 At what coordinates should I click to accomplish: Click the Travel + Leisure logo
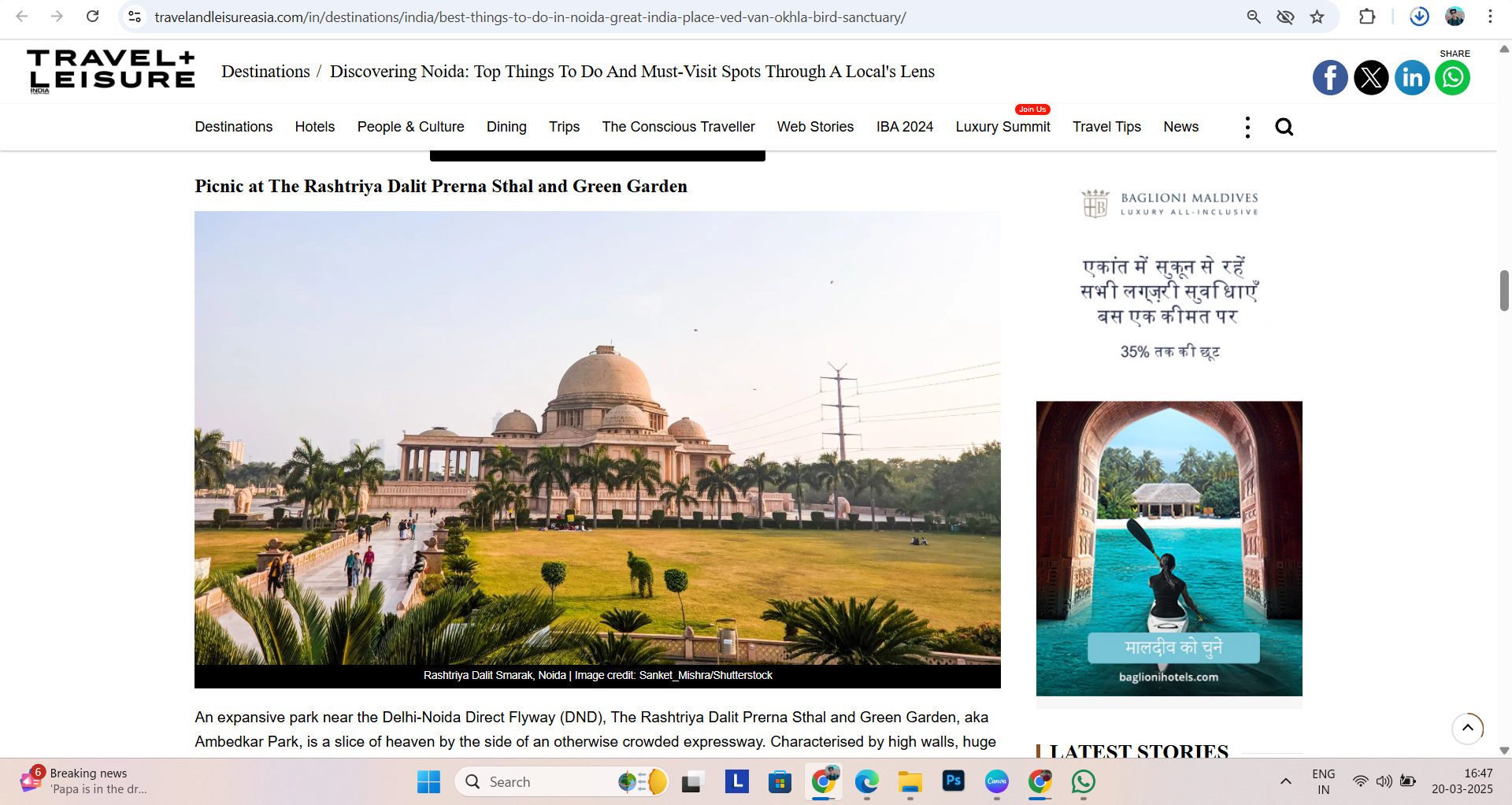(x=111, y=71)
